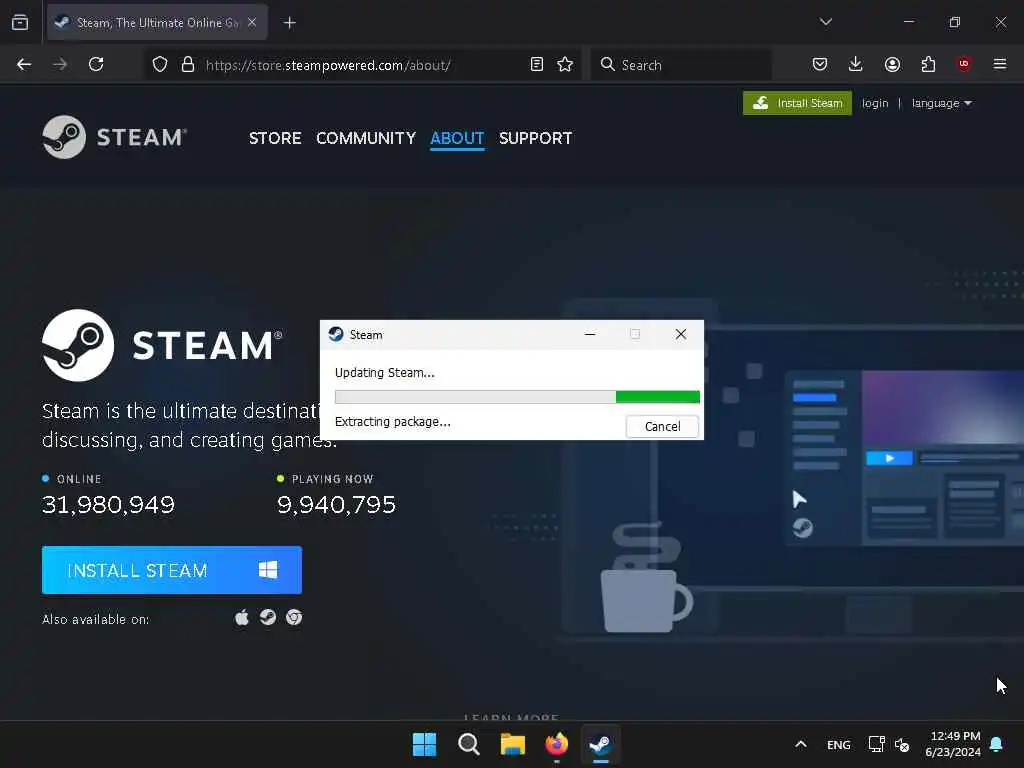The height and width of the screenshot is (768, 1024).
Task: Click the uBlock Origin extension icon
Action: coord(964,64)
